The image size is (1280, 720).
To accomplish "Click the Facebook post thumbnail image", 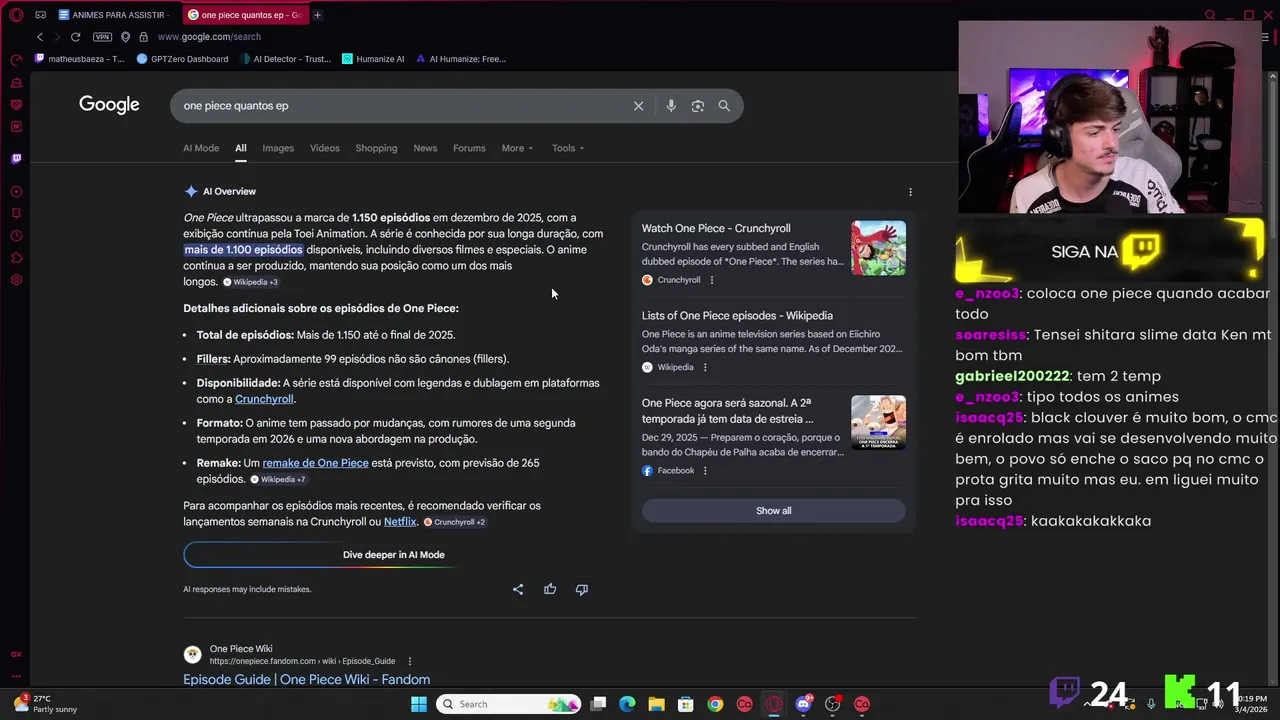I will [x=878, y=423].
